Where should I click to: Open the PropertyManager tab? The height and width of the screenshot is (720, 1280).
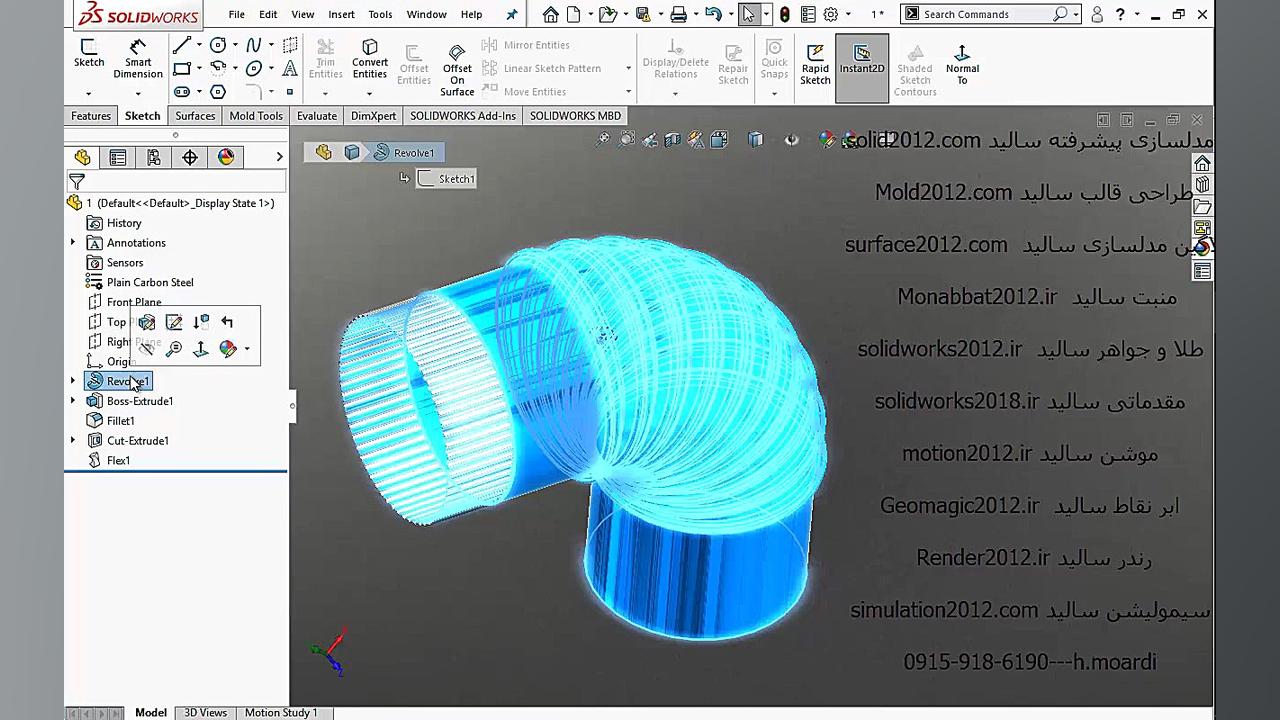coord(118,157)
